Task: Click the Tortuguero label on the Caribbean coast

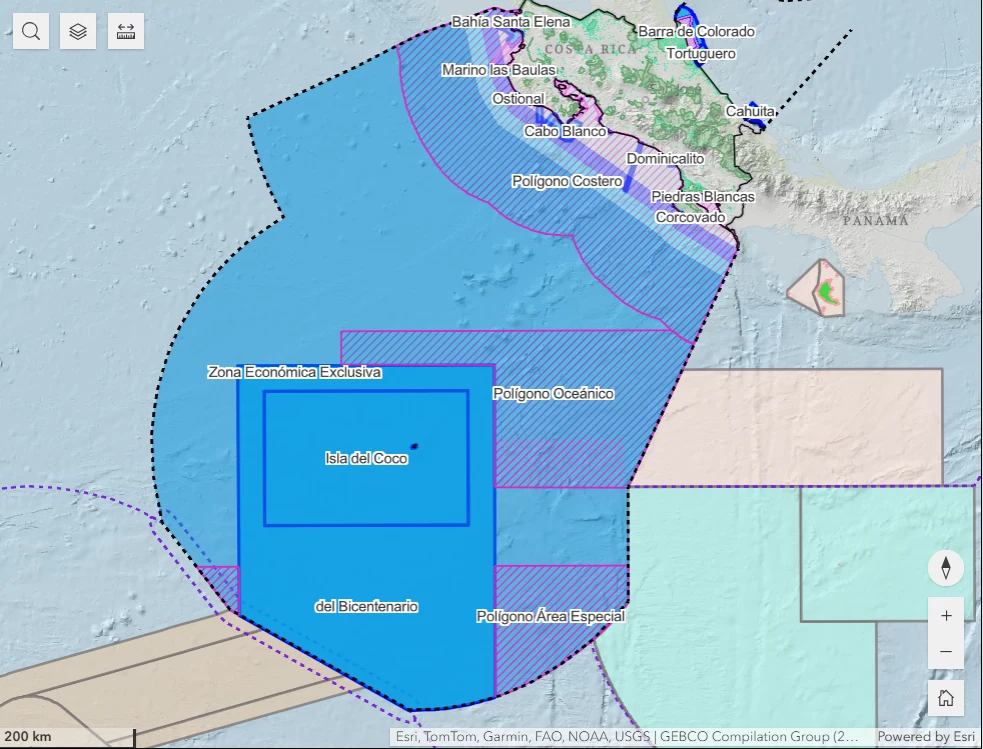Action: pos(700,54)
